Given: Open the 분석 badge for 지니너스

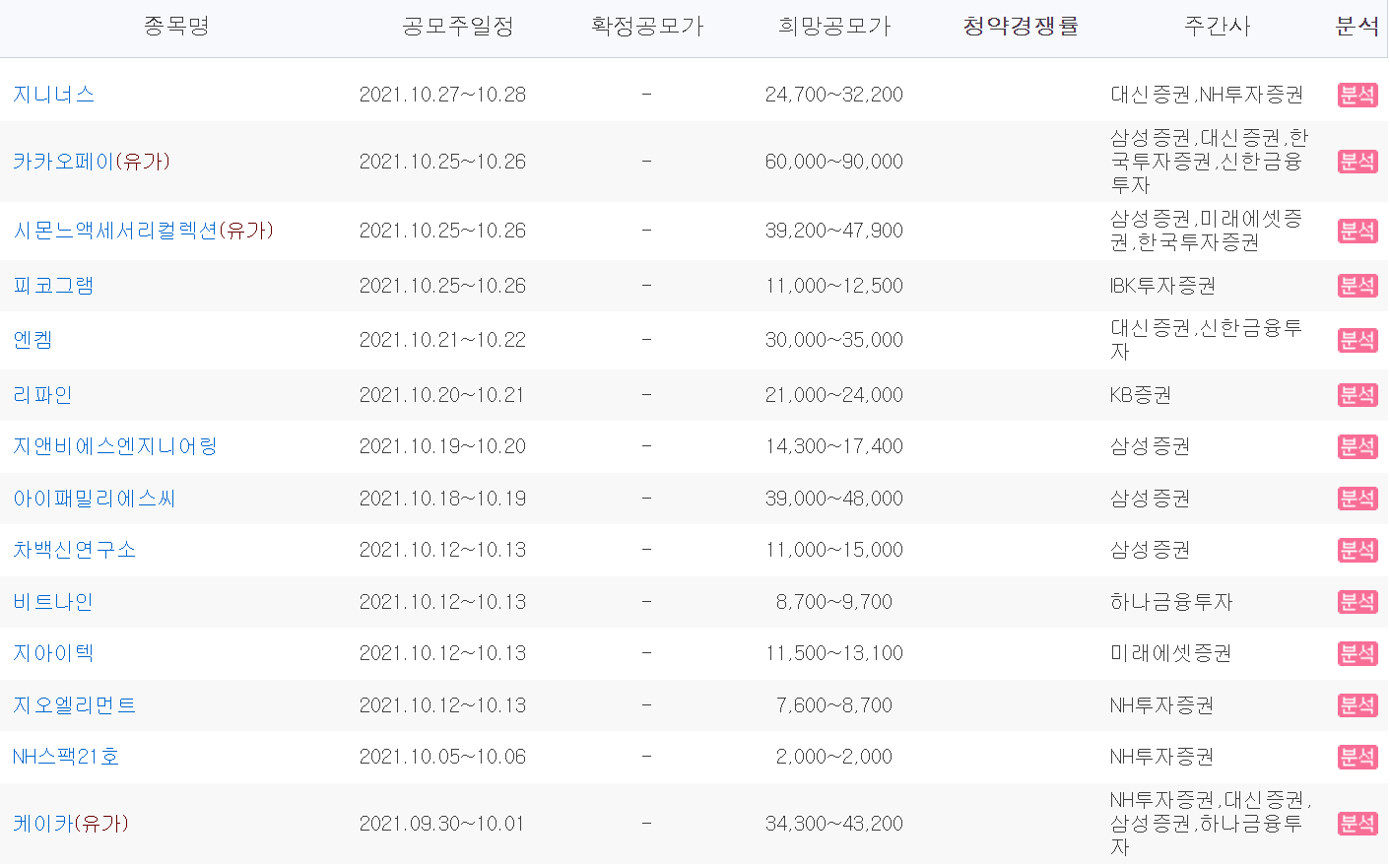Looking at the screenshot, I should [x=1357, y=95].
